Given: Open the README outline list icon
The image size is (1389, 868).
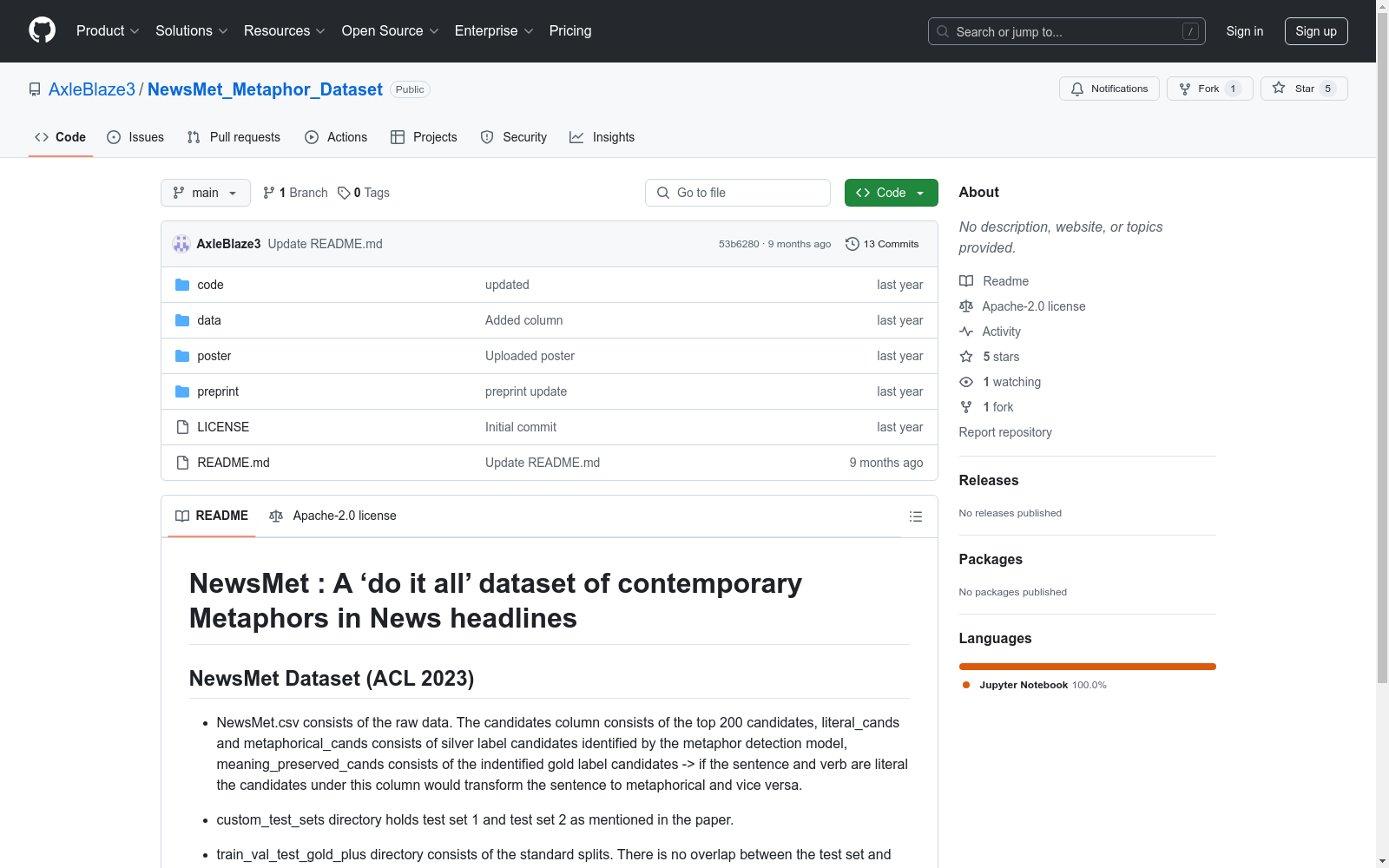Looking at the screenshot, I should point(915,516).
